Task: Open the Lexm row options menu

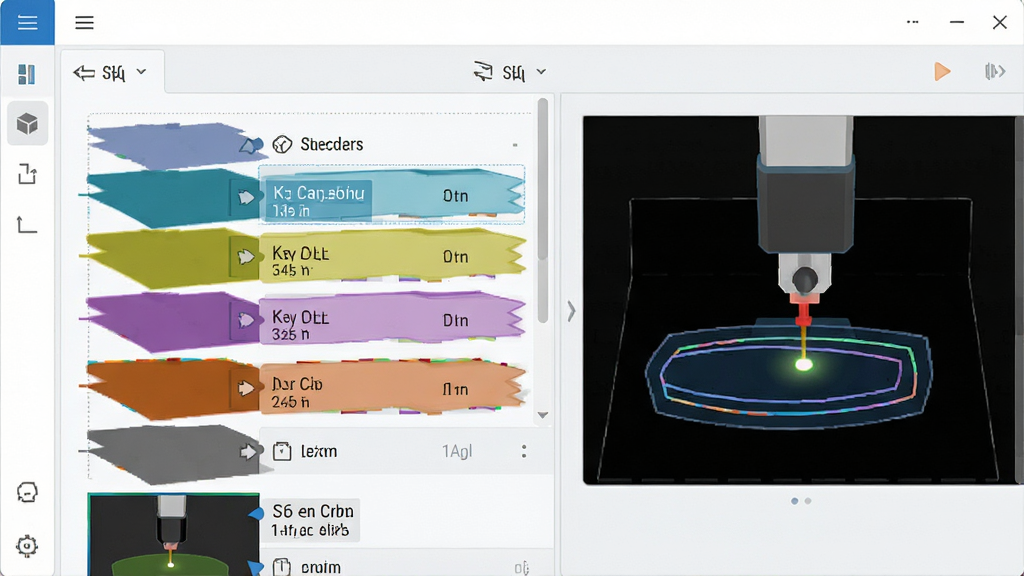Action: coord(524,451)
